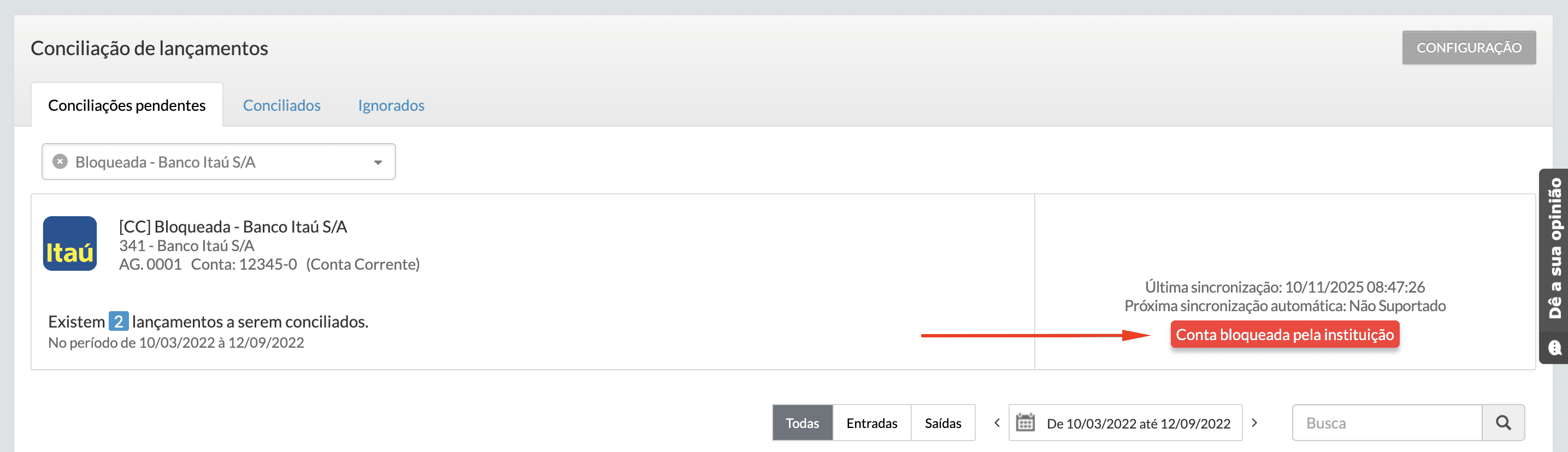Select the Saídas filter
This screenshot has width=1568, height=452.
pos(943,422)
